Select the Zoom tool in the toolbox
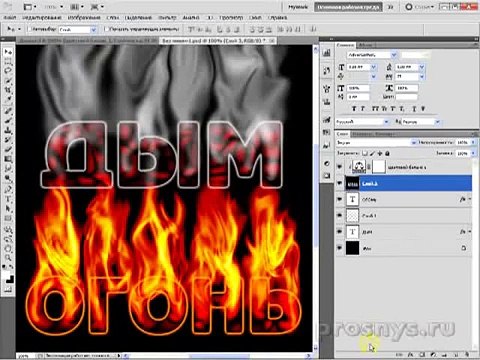This screenshot has height=360, width=480. [x=8, y=258]
